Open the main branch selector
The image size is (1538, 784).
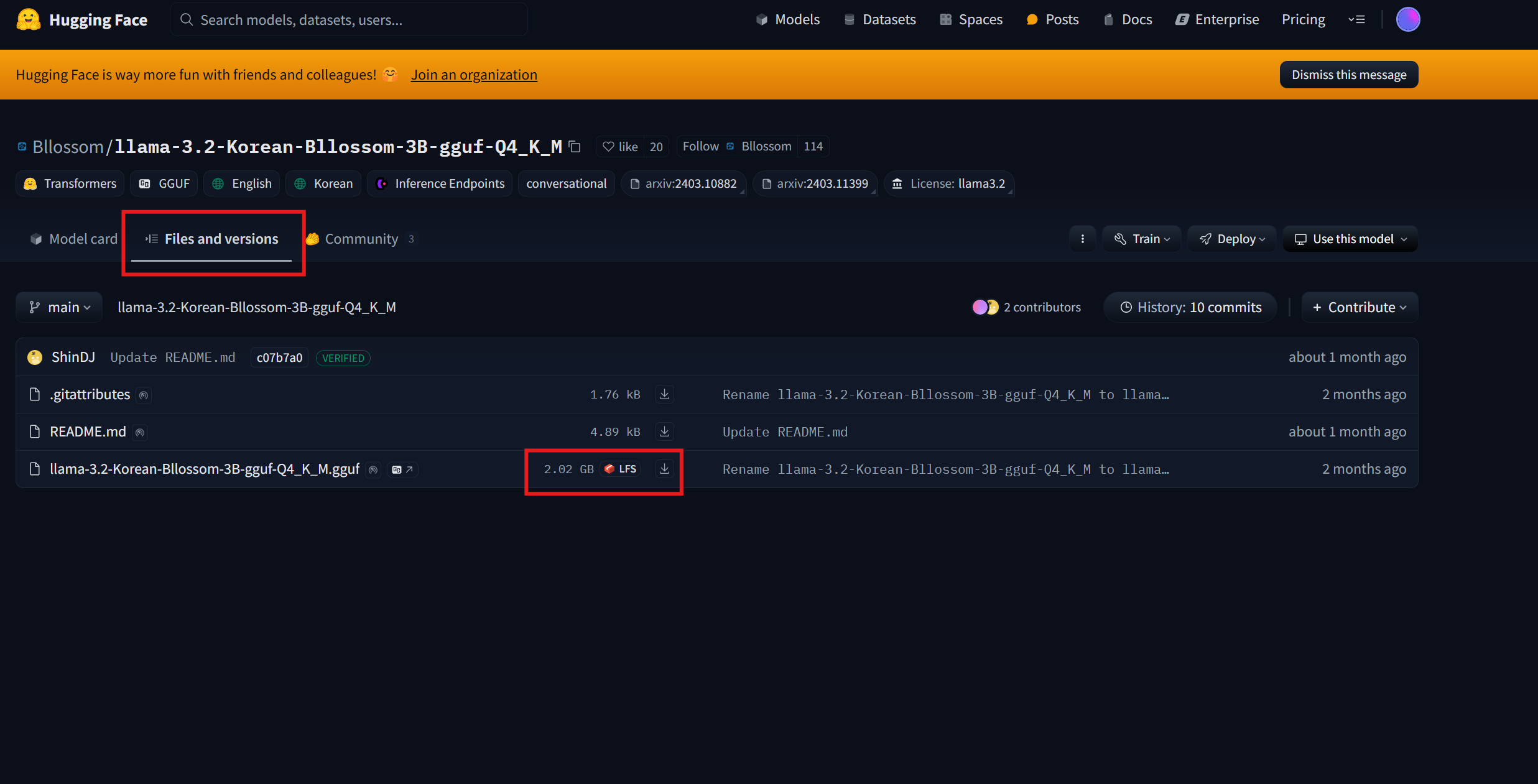coord(59,307)
